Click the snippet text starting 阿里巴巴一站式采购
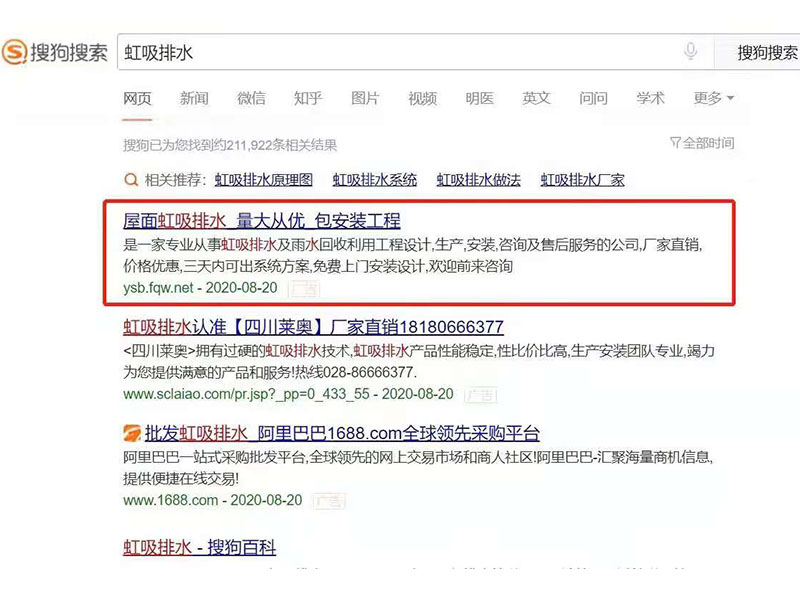The image size is (800, 600). [x=418, y=457]
